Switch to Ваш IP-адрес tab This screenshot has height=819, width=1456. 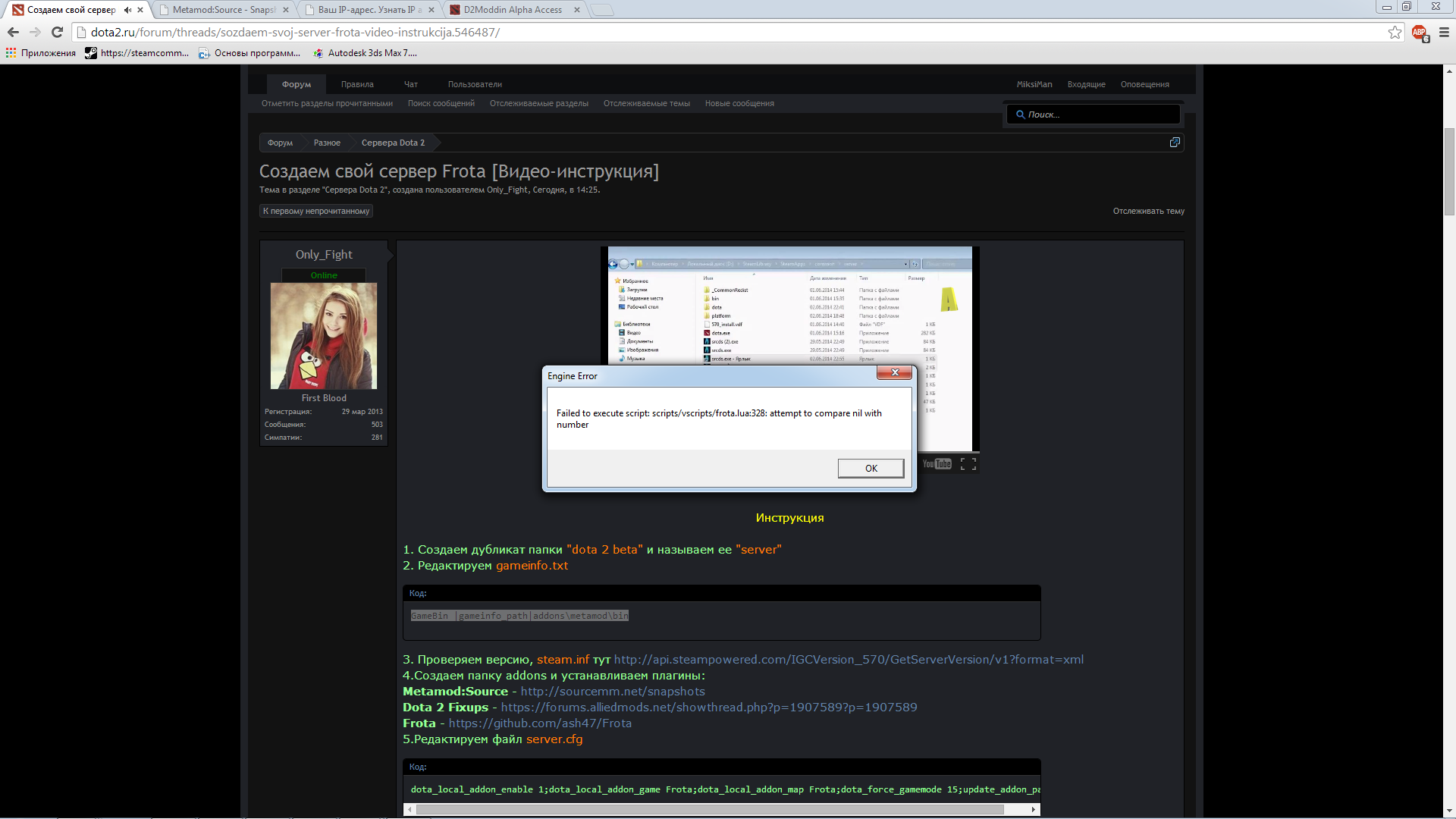(x=364, y=10)
